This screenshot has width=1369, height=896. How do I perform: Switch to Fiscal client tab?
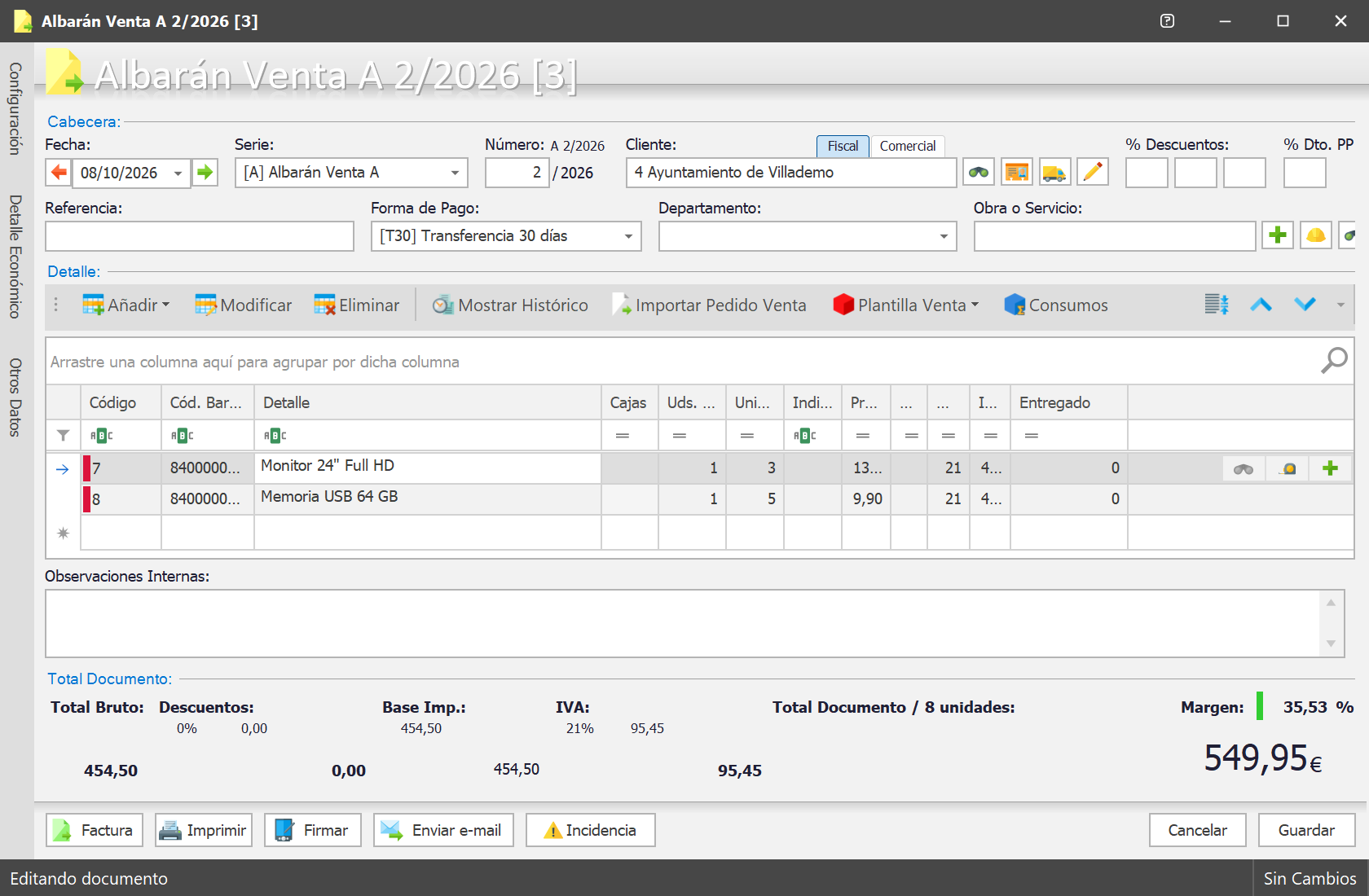point(843,146)
